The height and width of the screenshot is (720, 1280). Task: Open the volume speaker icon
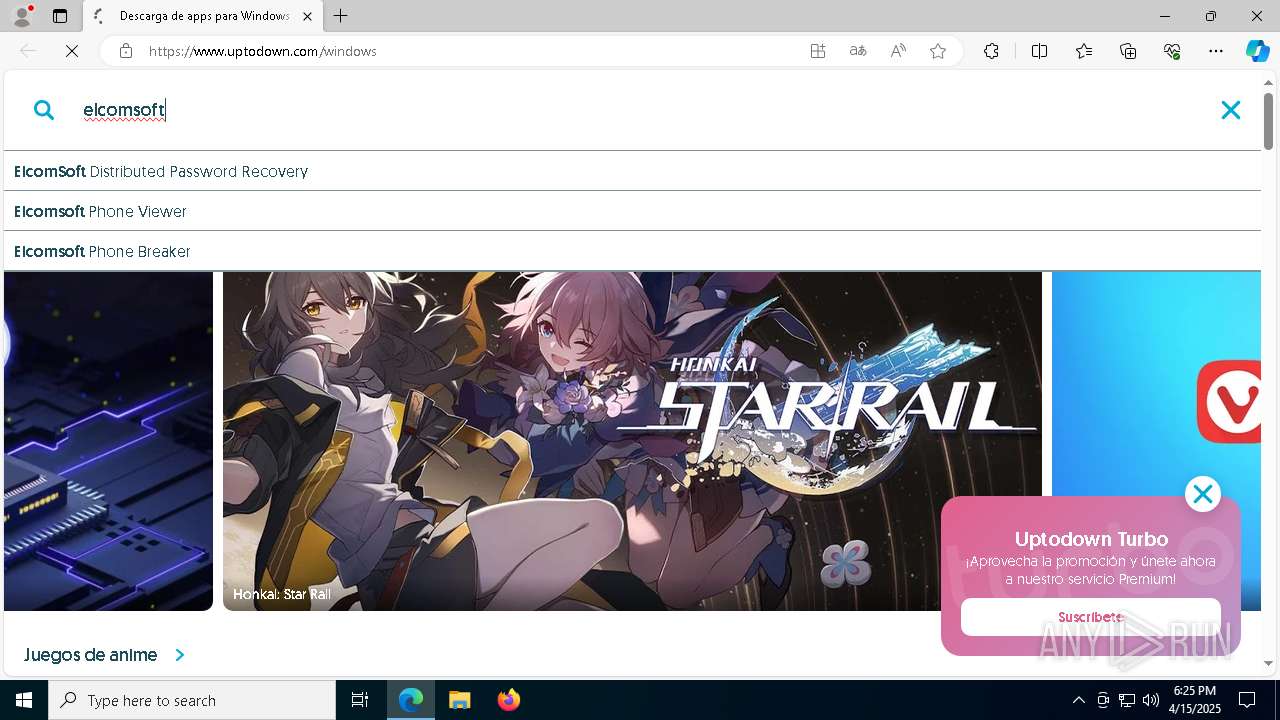pyautogui.click(x=1151, y=700)
